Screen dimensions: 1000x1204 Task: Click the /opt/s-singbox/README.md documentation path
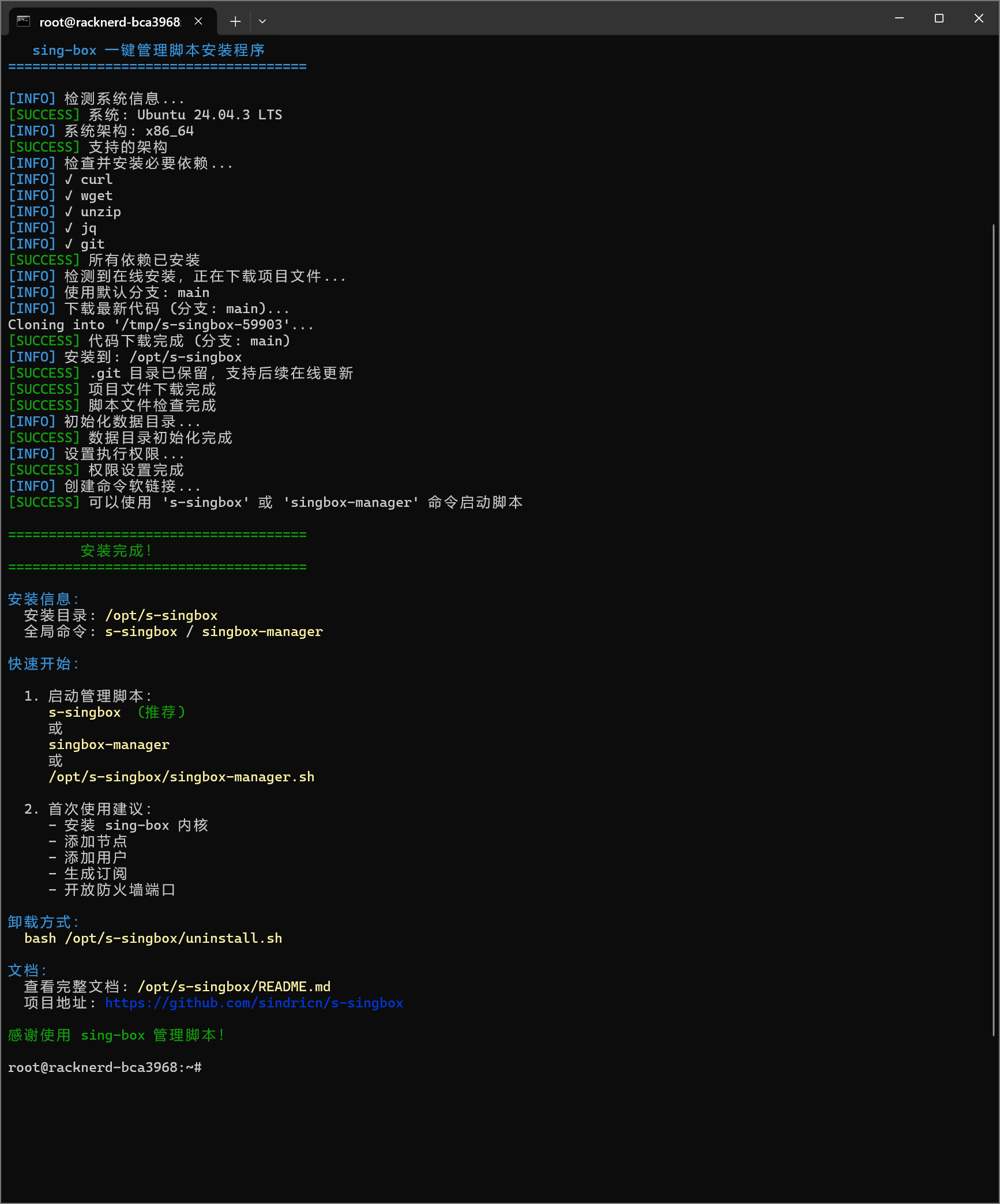233,987
